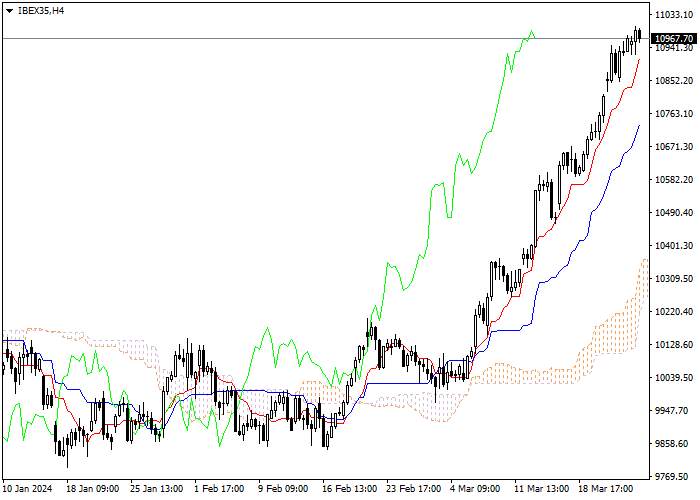Select the current price label 10967.70

(x=674, y=39)
